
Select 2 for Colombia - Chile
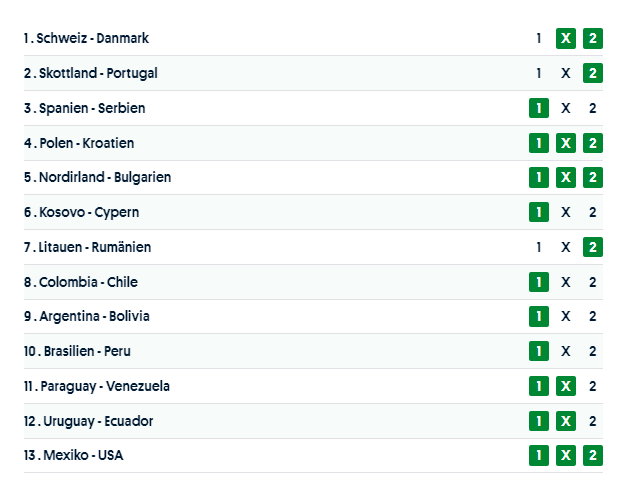[593, 282]
